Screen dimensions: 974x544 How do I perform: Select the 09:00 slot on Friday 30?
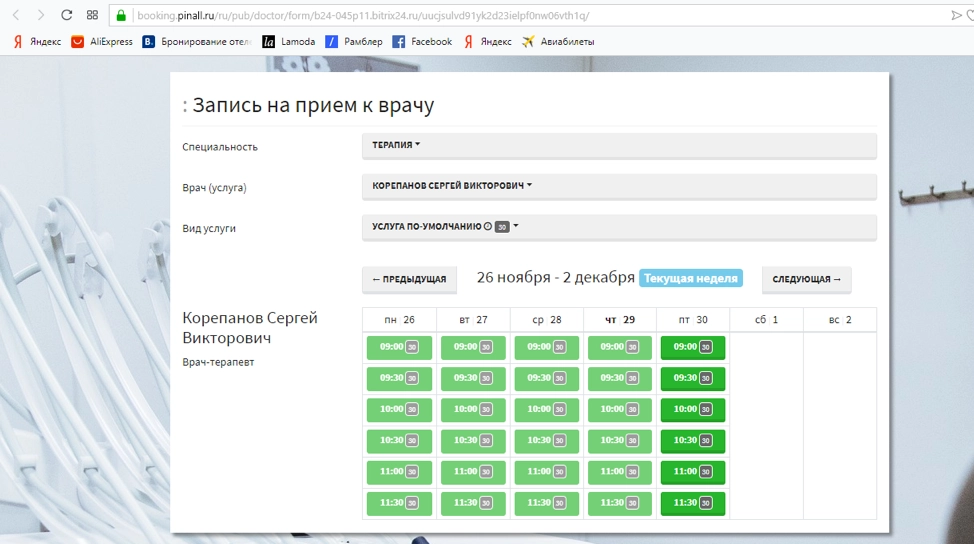coord(692,347)
